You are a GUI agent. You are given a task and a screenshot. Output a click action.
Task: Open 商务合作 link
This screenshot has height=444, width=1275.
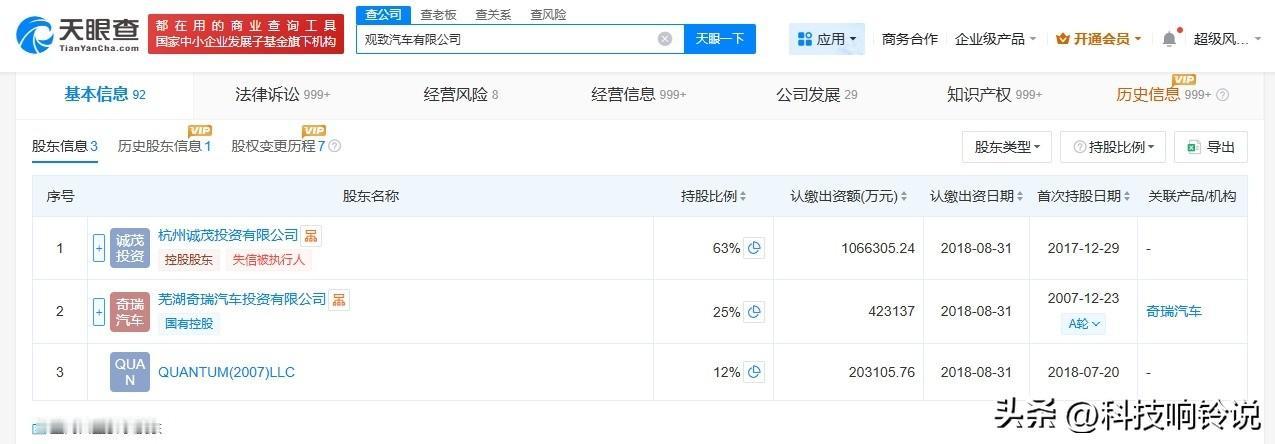pyautogui.click(x=910, y=39)
